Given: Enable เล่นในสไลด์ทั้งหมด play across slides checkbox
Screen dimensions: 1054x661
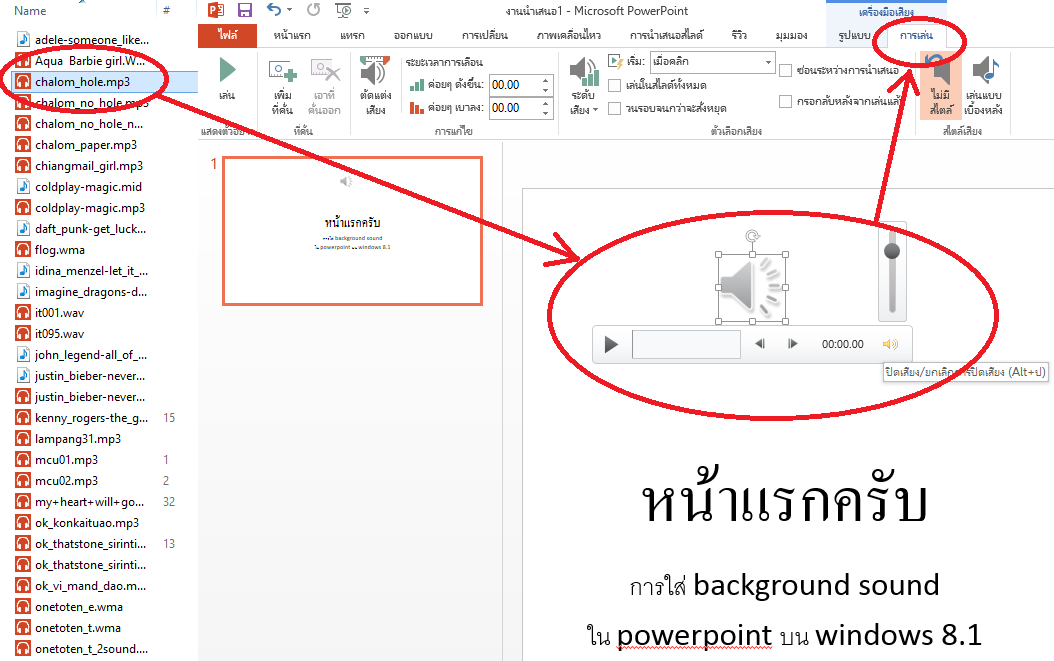Looking at the screenshot, I should pos(614,85).
